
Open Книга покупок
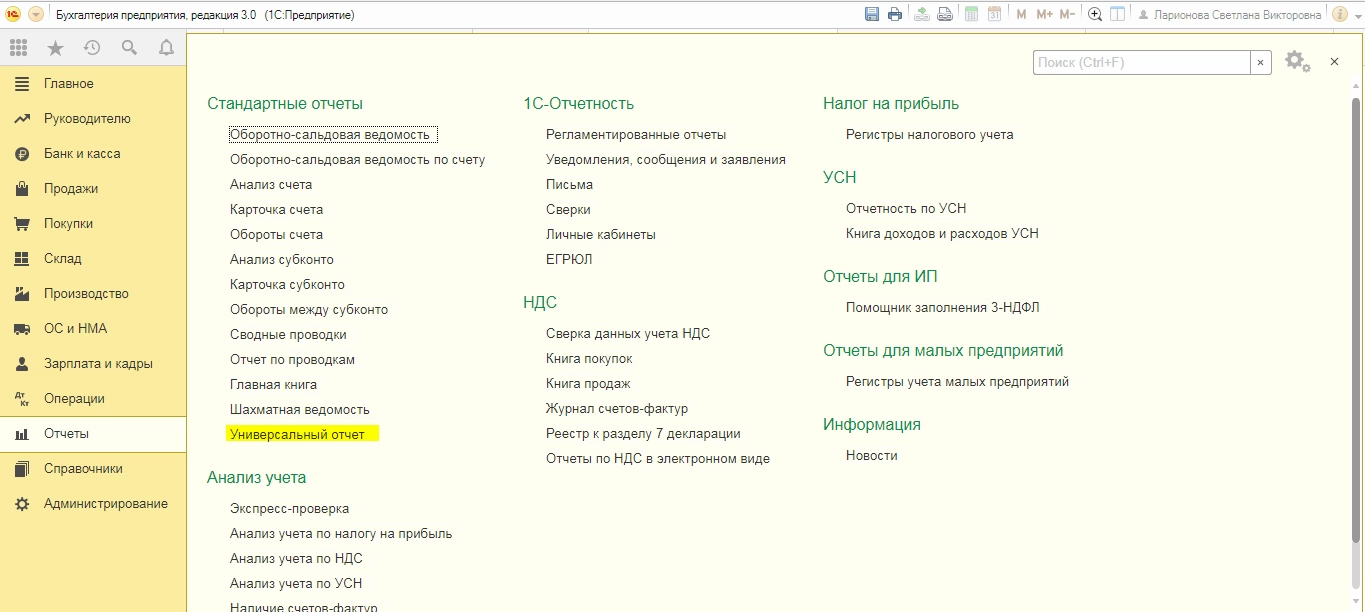tap(589, 358)
